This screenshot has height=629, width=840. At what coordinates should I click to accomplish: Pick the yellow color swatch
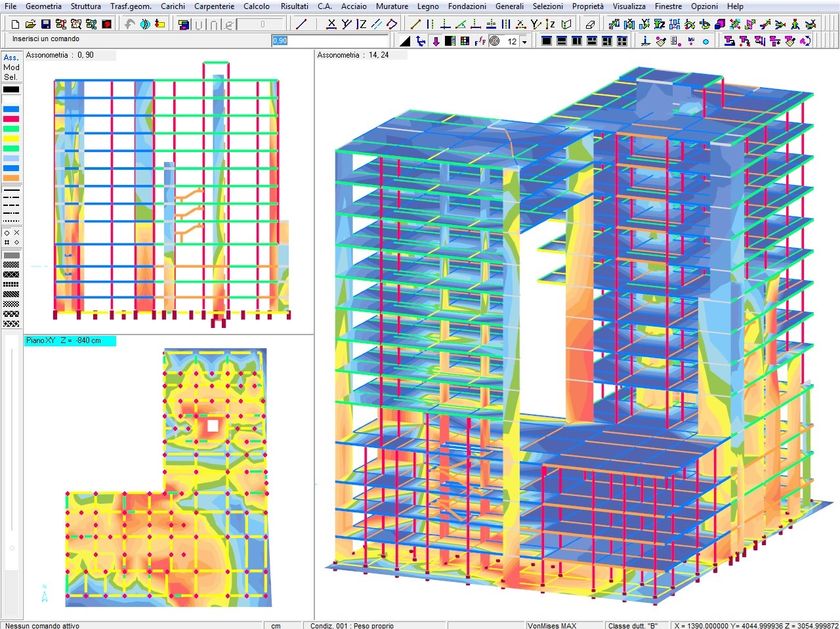pyautogui.click(x=11, y=139)
